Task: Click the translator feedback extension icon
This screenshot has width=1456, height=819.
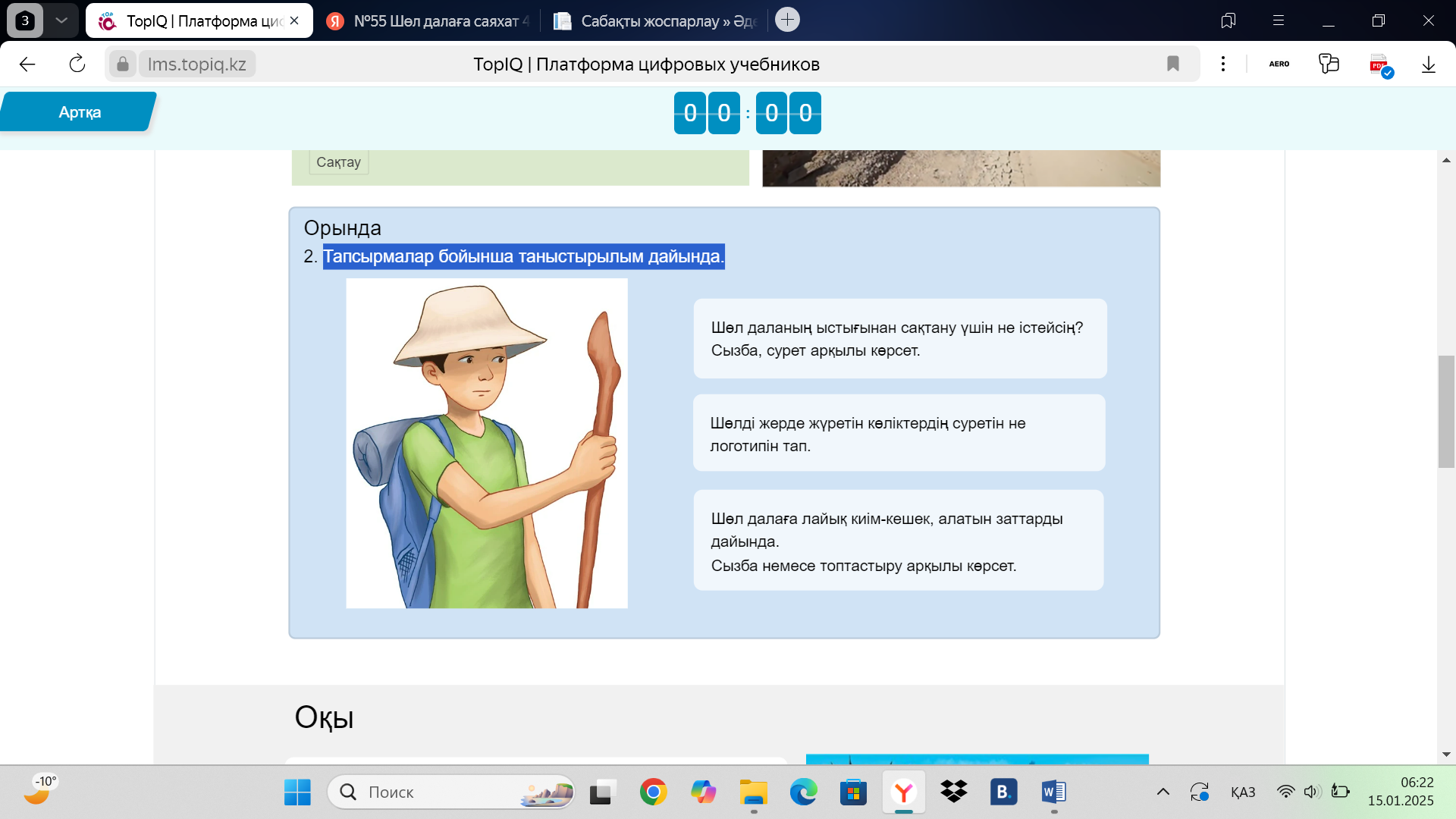Action: [x=1329, y=64]
